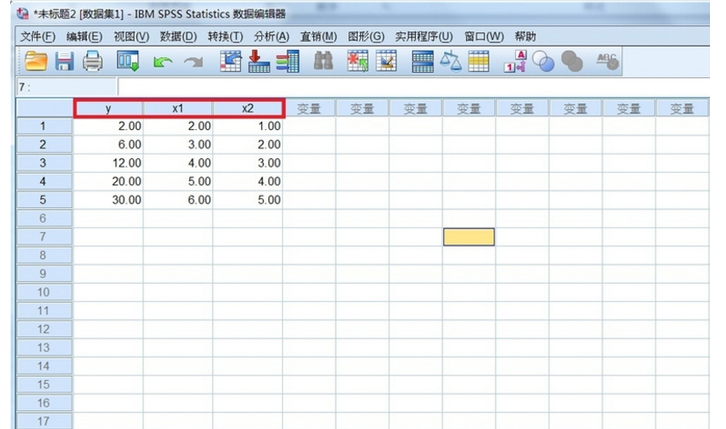Open Find with the binoculars icon
The image size is (726, 429).
[323, 62]
